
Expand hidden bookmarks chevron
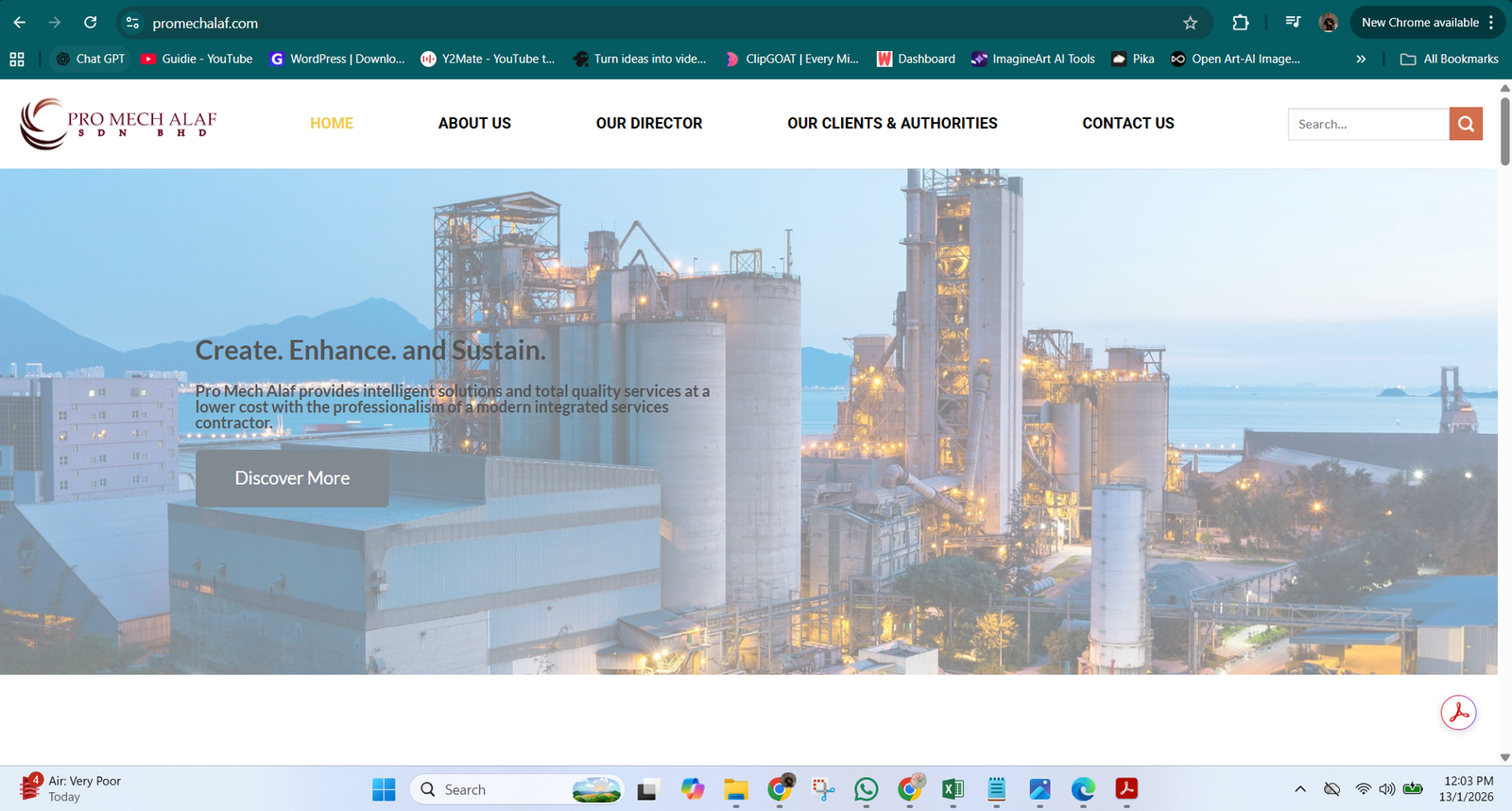tap(1361, 59)
